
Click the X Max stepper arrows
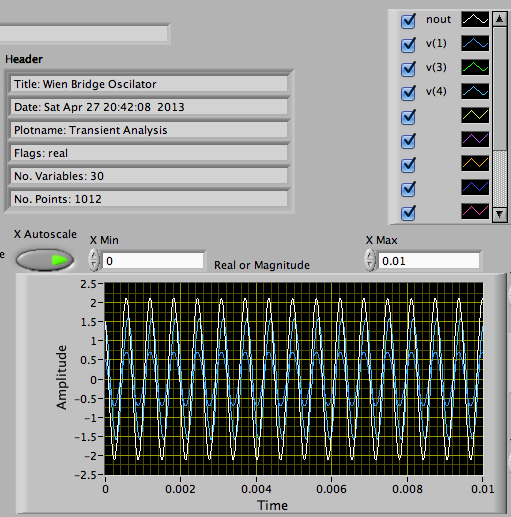pos(370,260)
